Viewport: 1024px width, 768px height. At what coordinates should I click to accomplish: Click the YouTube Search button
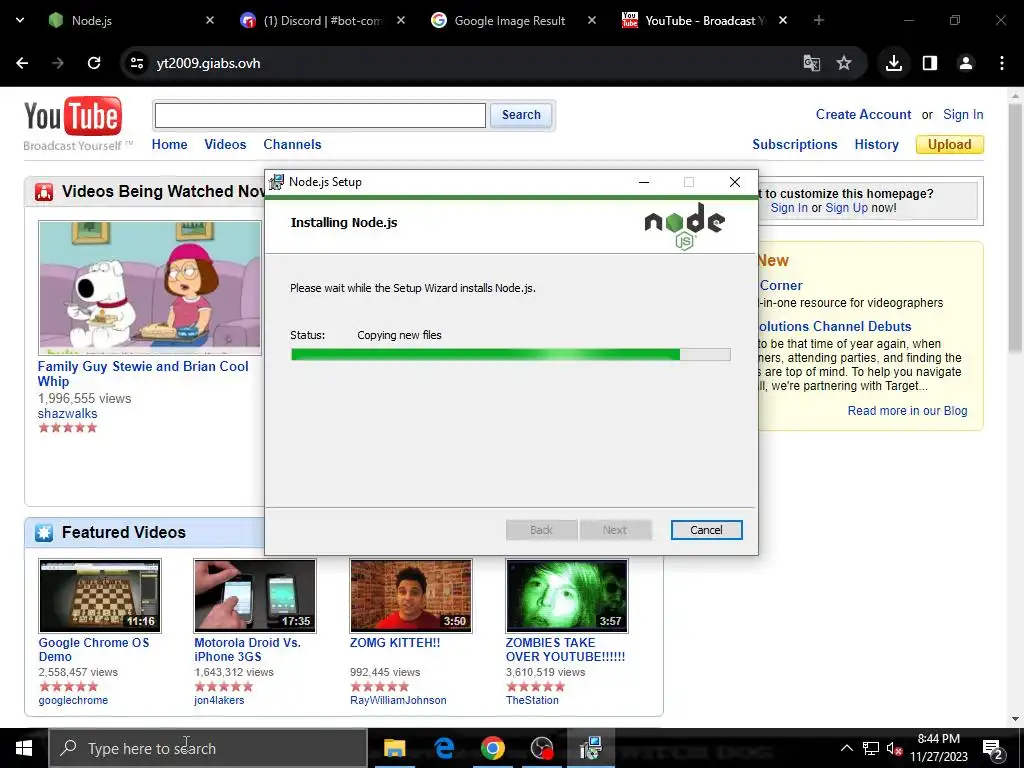(521, 115)
